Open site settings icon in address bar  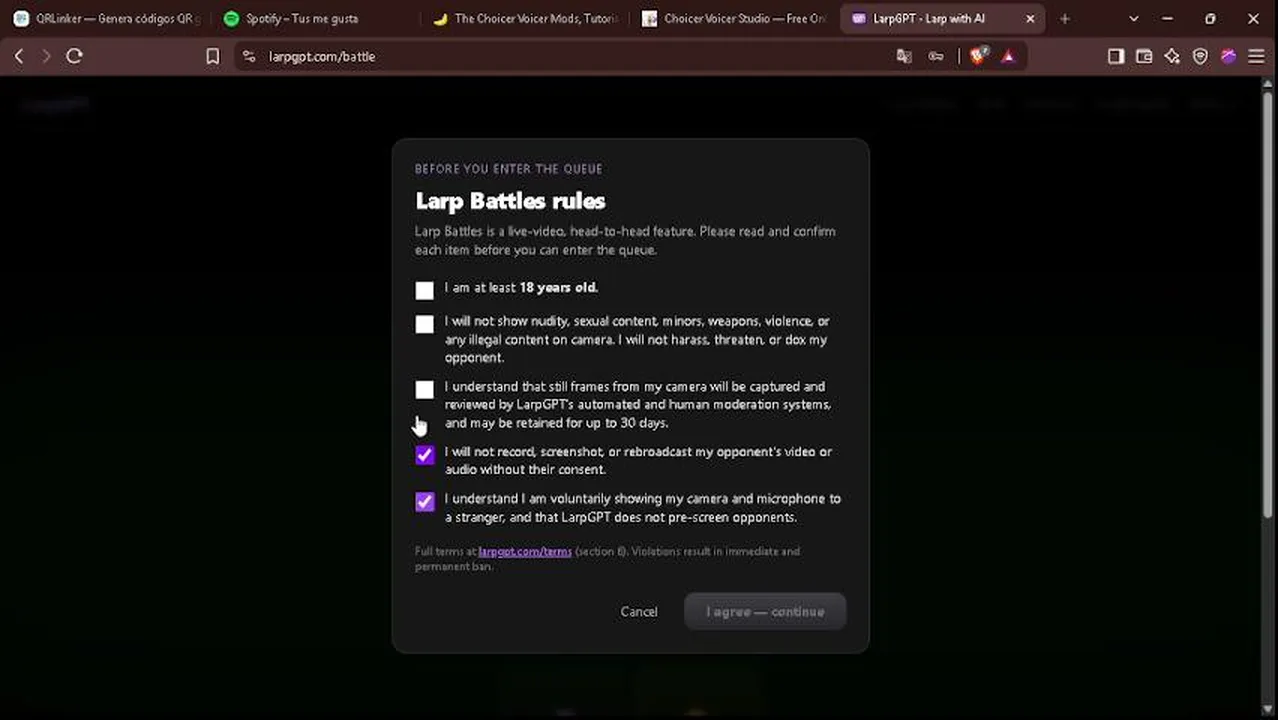pyautogui.click(x=249, y=57)
